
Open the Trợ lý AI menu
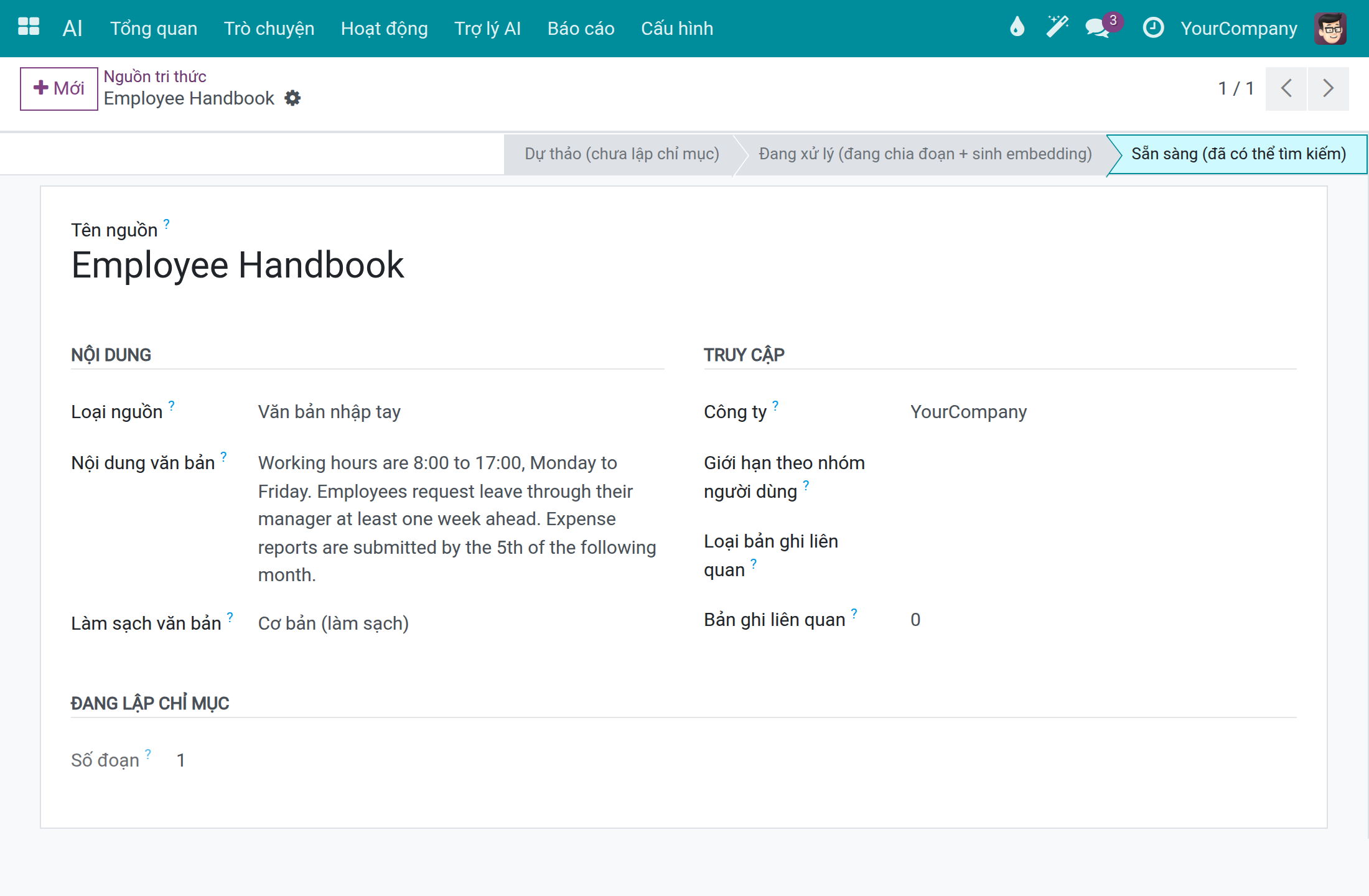487,29
